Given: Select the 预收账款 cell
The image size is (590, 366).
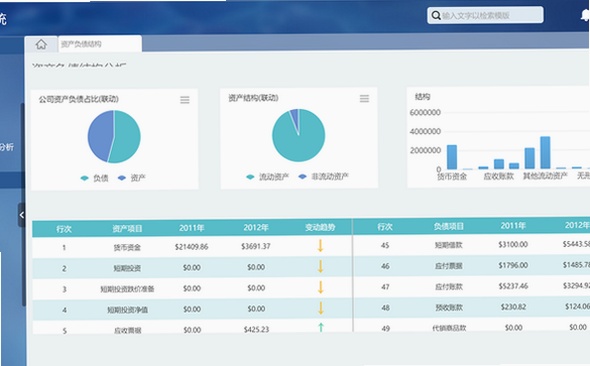Looking at the screenshot, I should pos(449,308).
